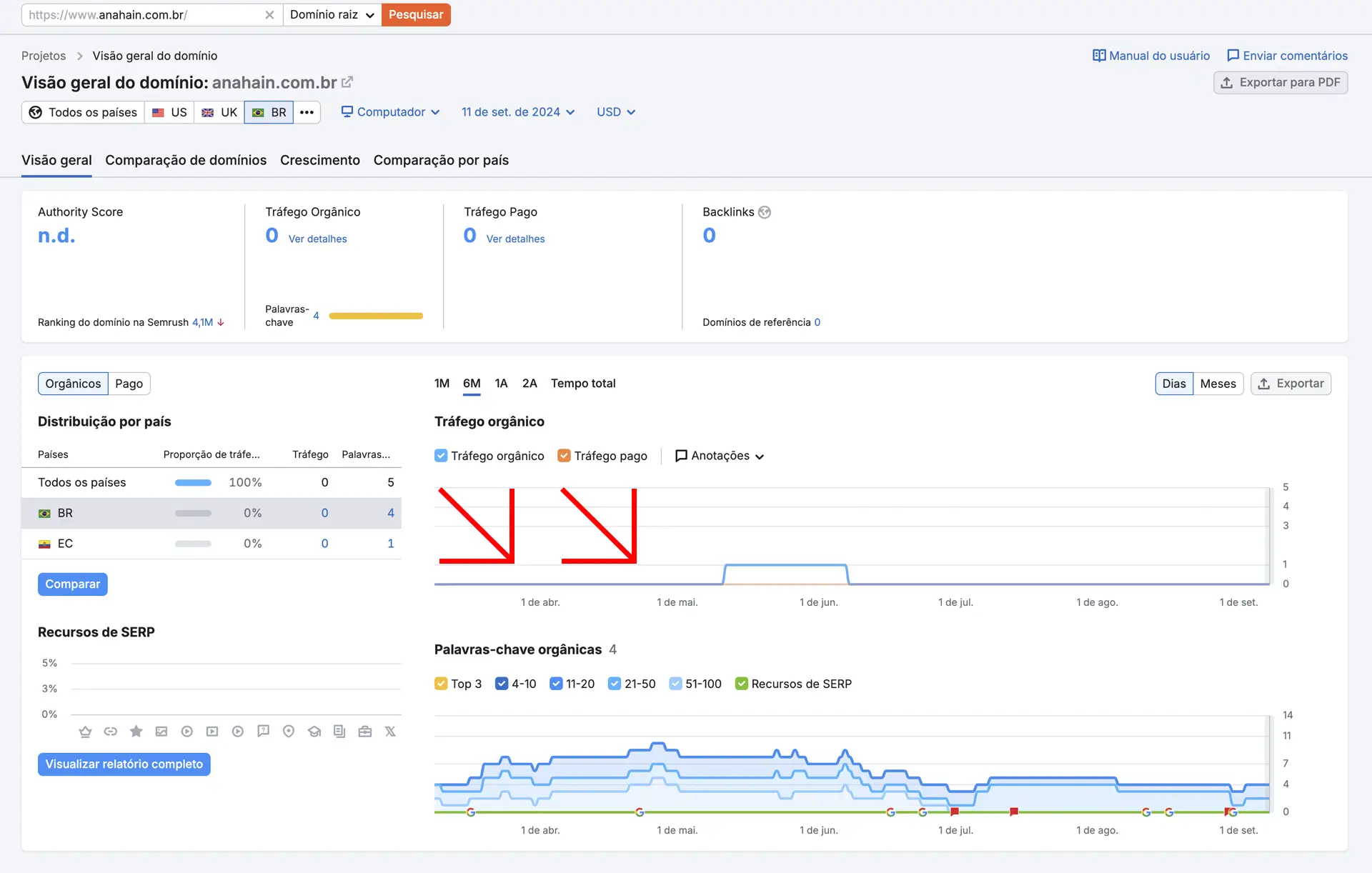Toggle the Tráfego orgânico checkbox
The width and height of the screenshot is (1372, 873).
tap(441, 456)
